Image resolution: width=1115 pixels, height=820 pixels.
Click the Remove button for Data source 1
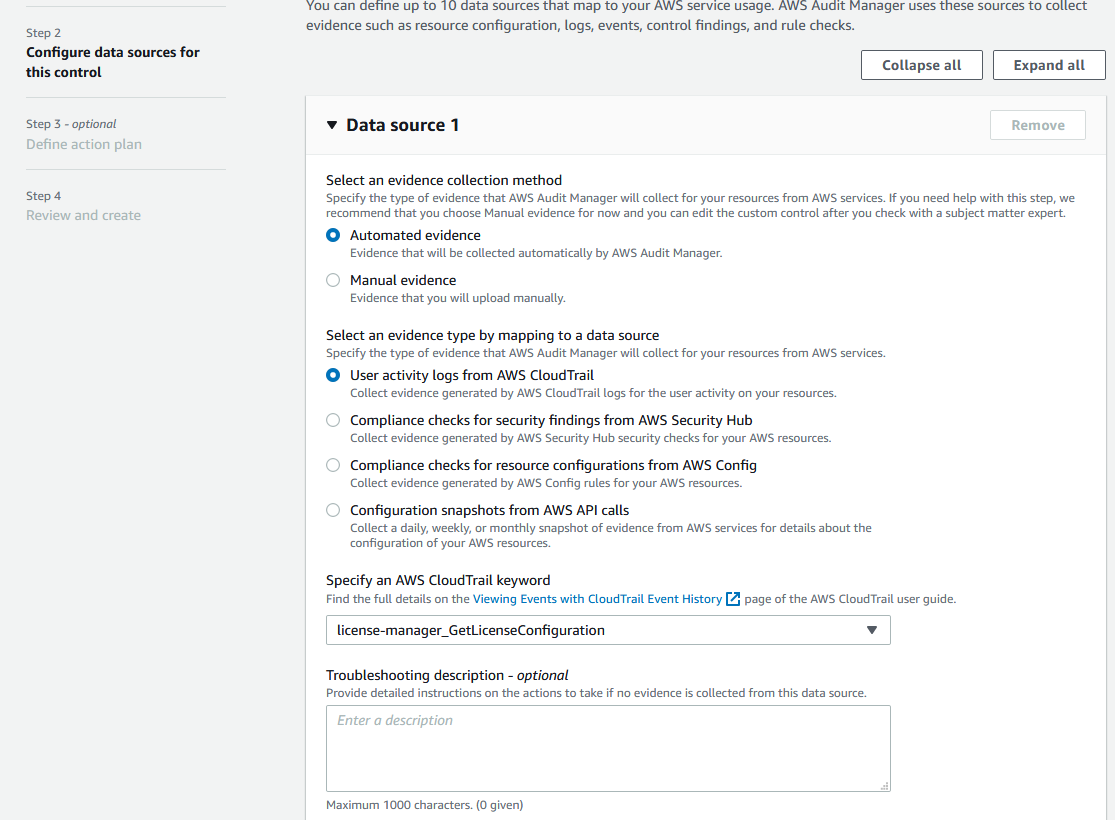1037,125
